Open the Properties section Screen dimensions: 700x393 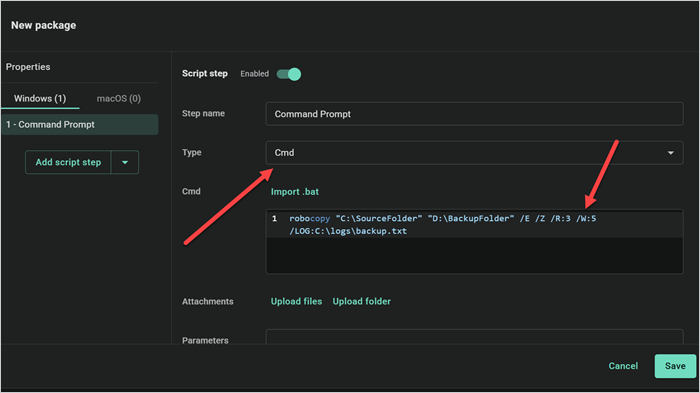(28, 67)
